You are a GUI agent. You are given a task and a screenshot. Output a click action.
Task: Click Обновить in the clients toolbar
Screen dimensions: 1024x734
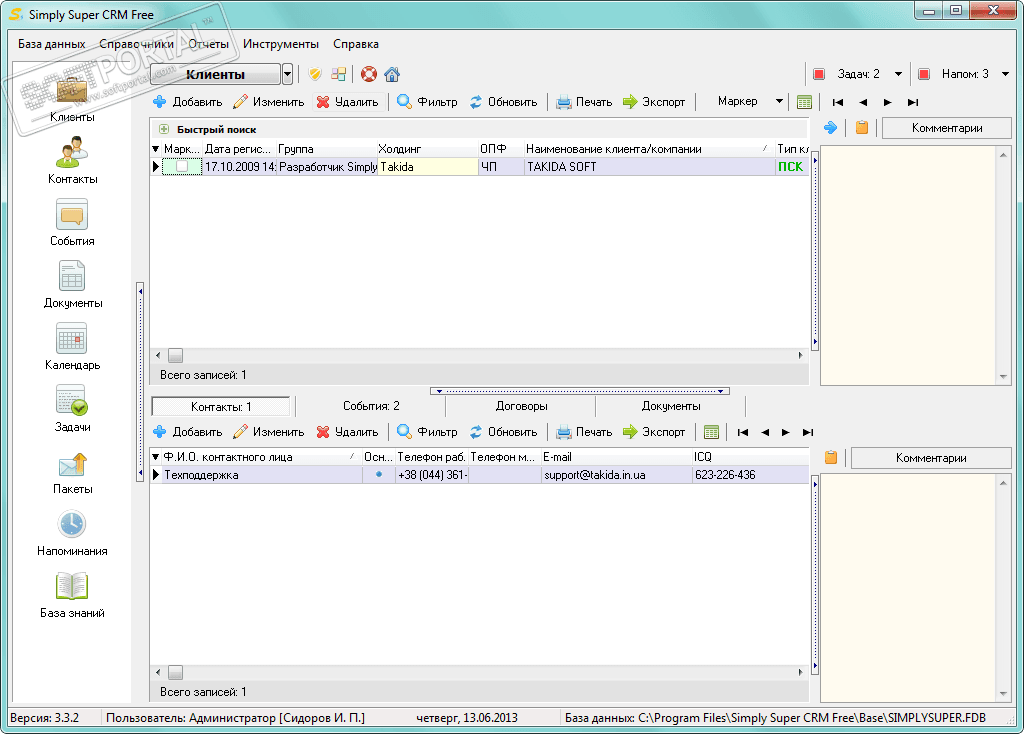503,102
